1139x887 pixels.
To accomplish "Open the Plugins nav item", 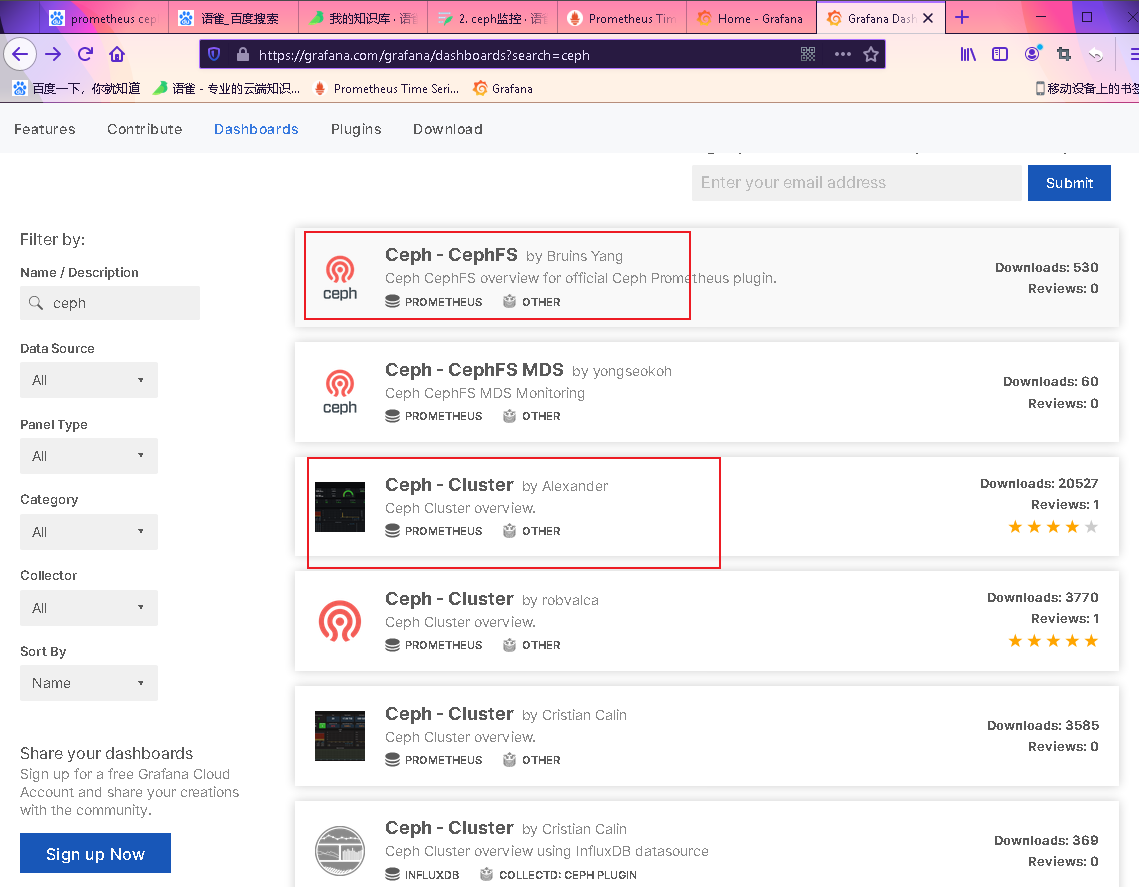I will click(x=356, y=129).
